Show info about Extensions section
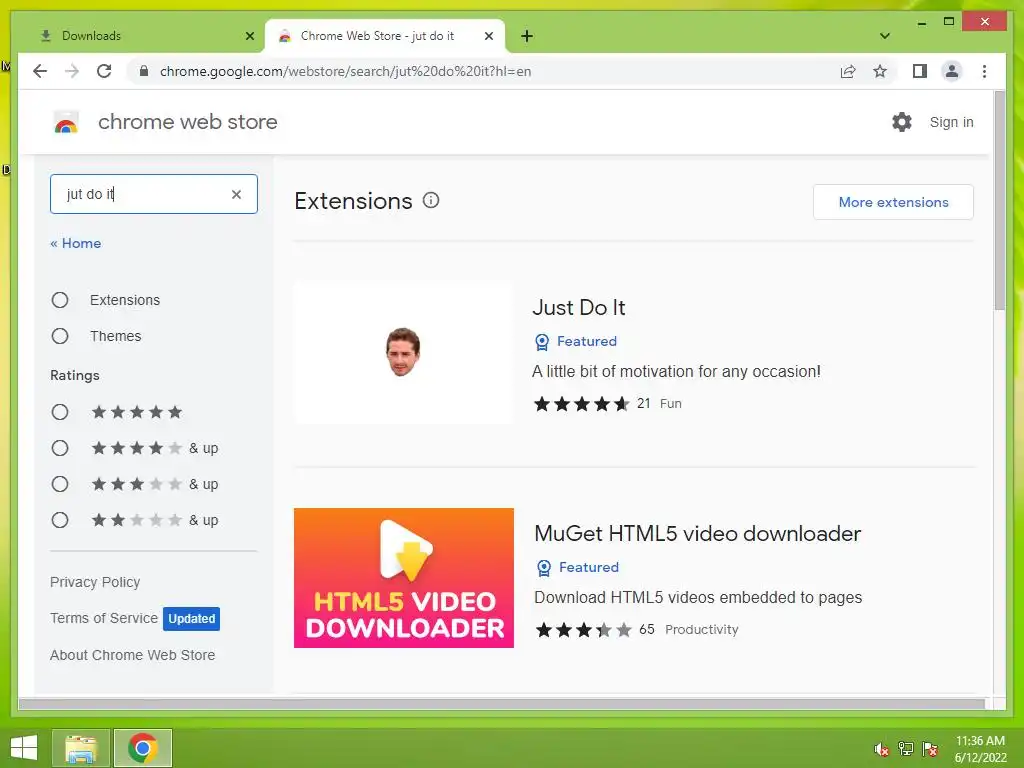 (x=431, y=200)
